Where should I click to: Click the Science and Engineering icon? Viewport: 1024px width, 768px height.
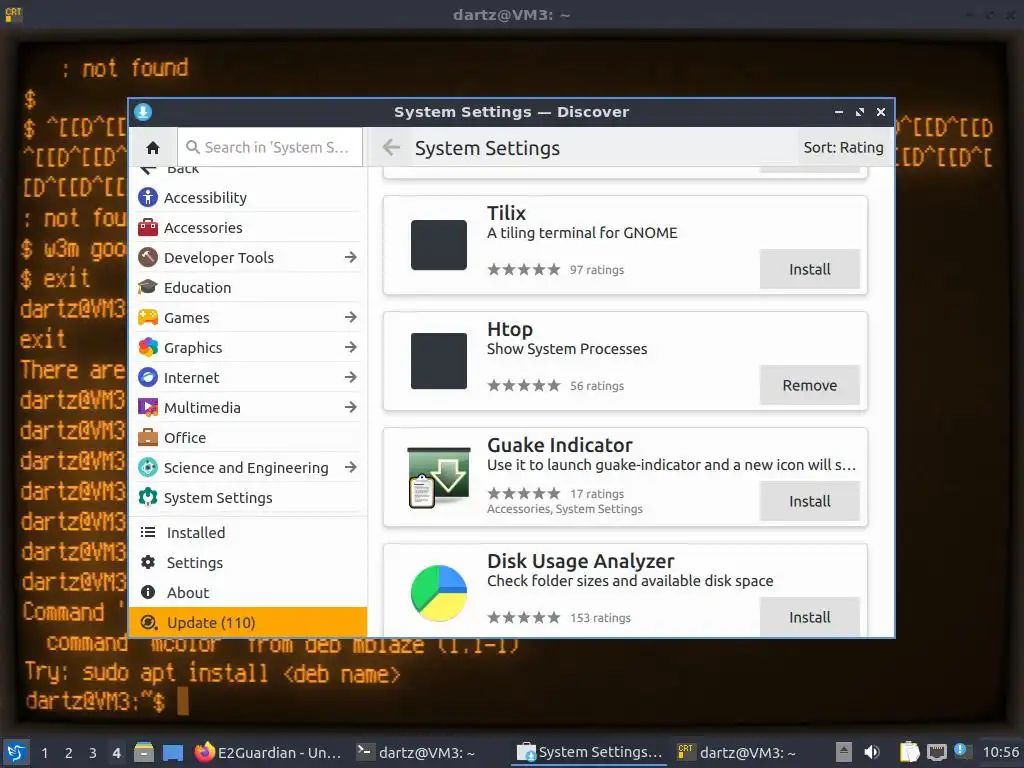pos(148,468)
